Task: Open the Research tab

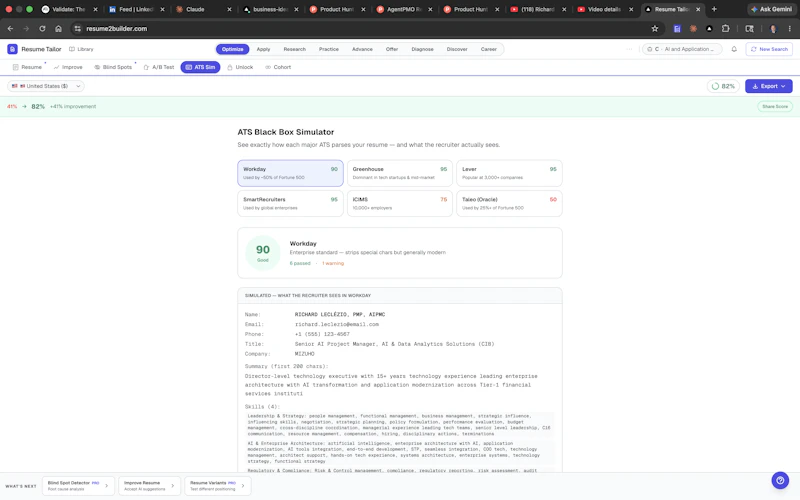Action: [294, 49]
